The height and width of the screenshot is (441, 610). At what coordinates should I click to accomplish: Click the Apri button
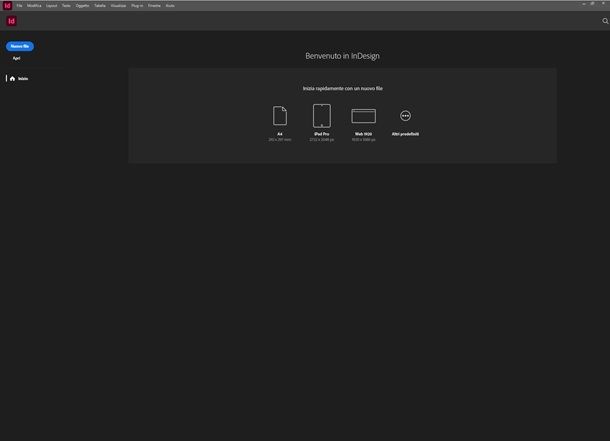tap(16, 58)
